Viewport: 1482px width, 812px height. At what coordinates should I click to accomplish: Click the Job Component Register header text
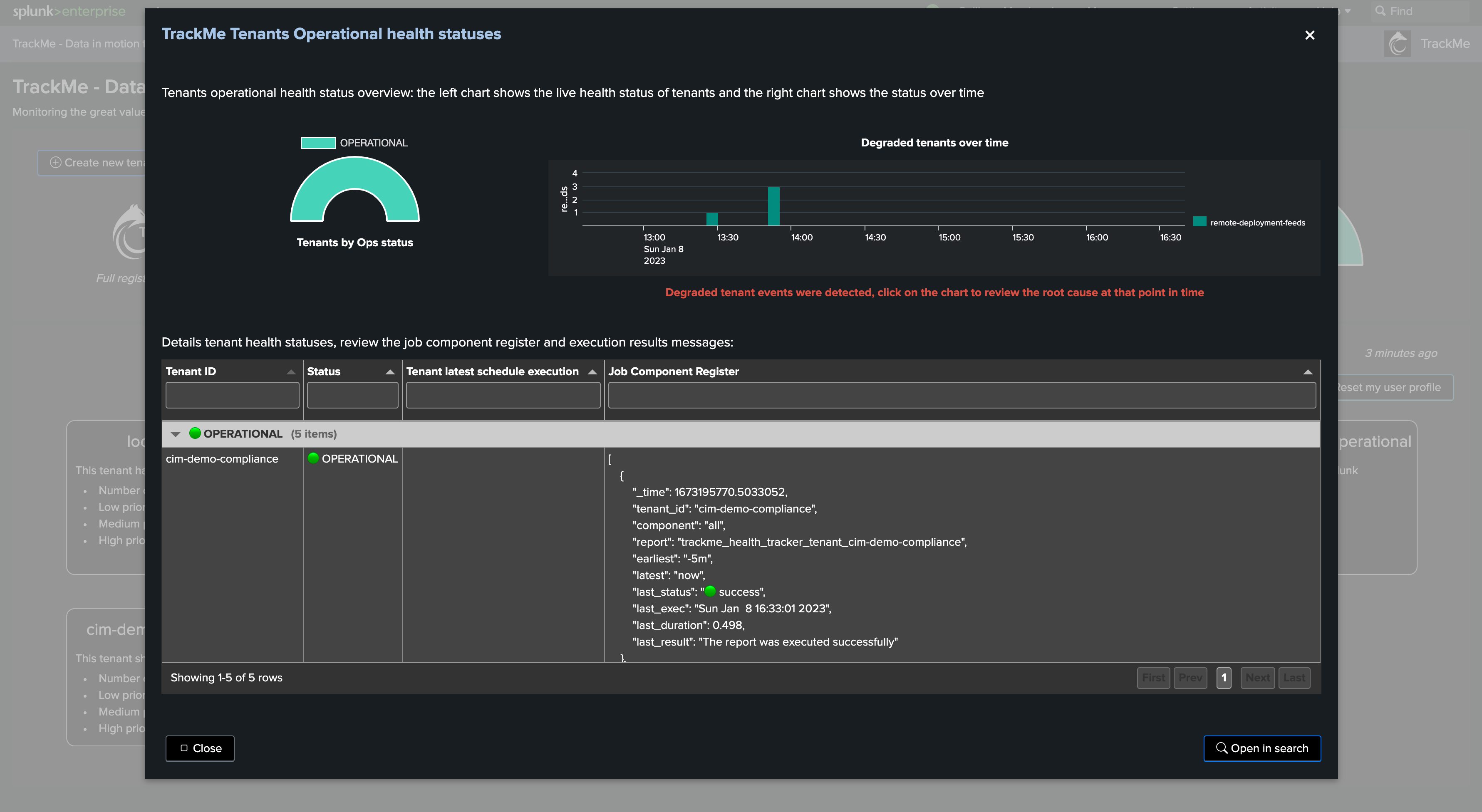674,371
